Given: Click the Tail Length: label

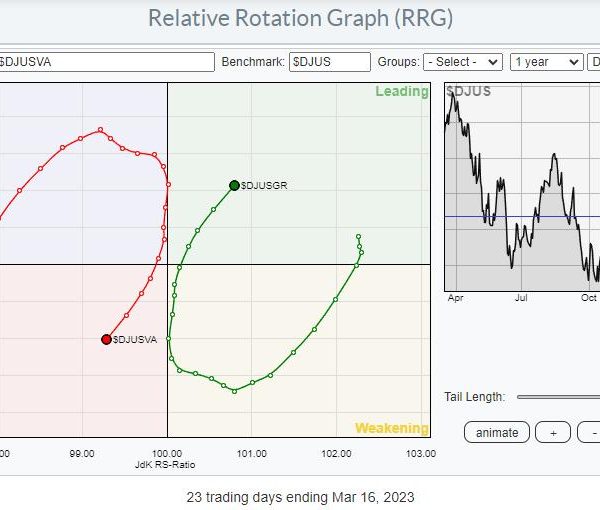Looking at the screenshot, I should point(474,397).
